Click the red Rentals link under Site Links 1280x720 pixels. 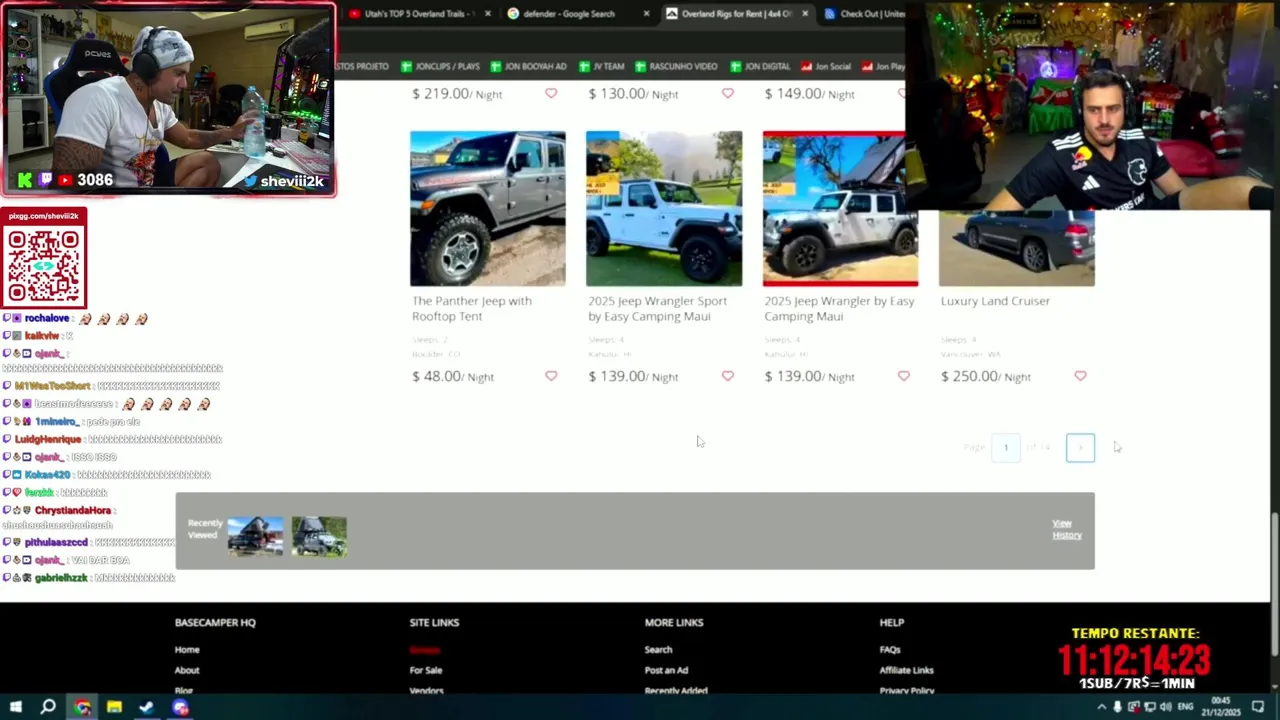click(x=425, y=650)
